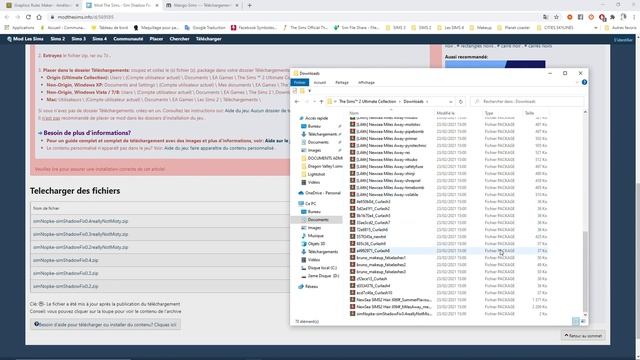
Task: Open Musique under Ce PC
Action: point(316,236)
